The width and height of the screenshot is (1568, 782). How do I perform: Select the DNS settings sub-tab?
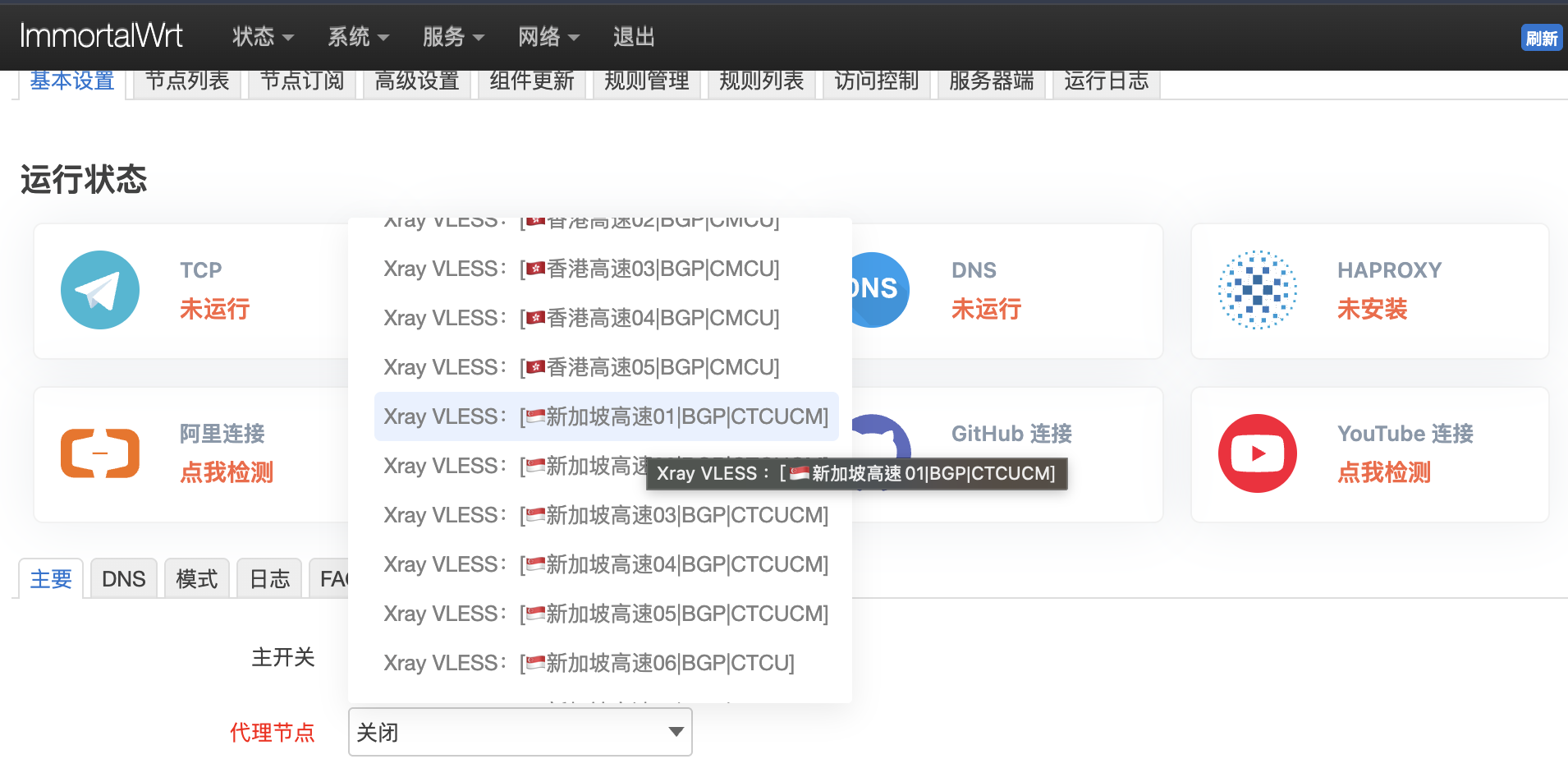click(124, 579)
